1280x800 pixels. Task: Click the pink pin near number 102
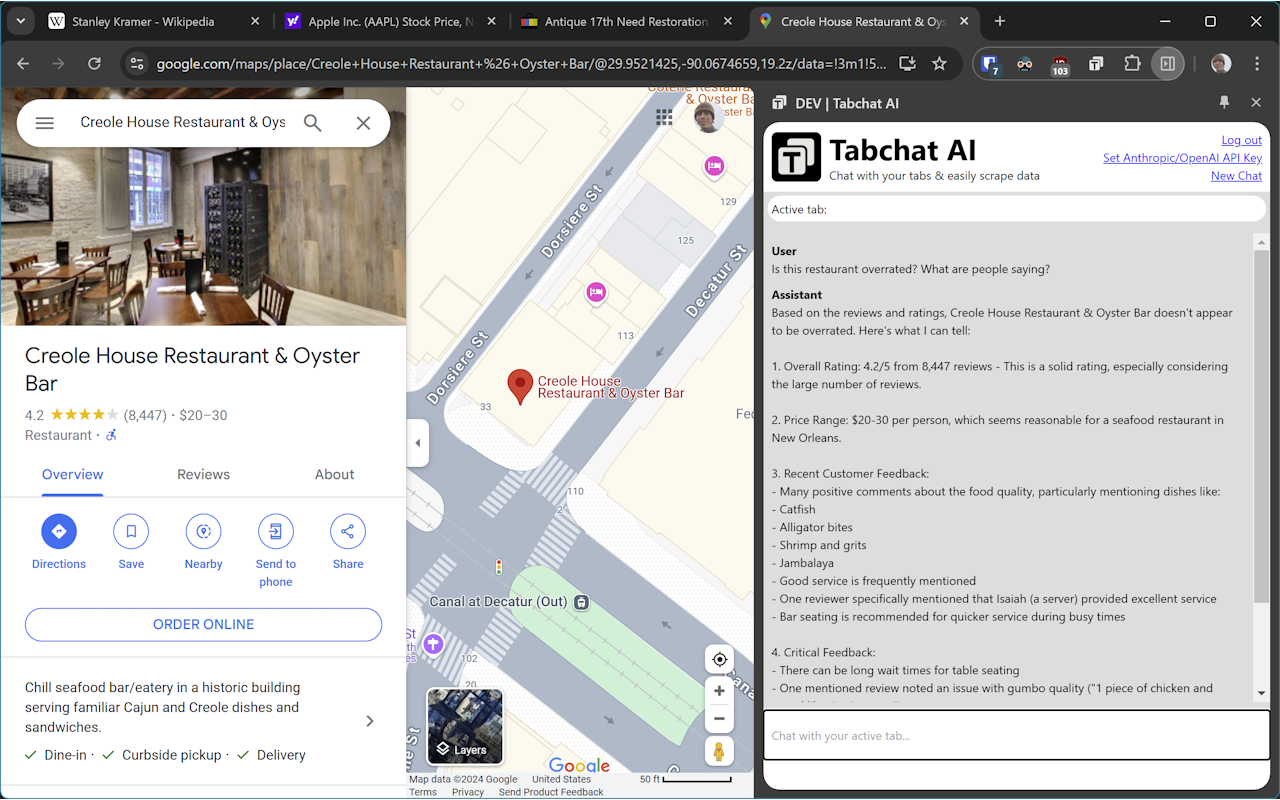pyautogui.click(x=433, y=644)
